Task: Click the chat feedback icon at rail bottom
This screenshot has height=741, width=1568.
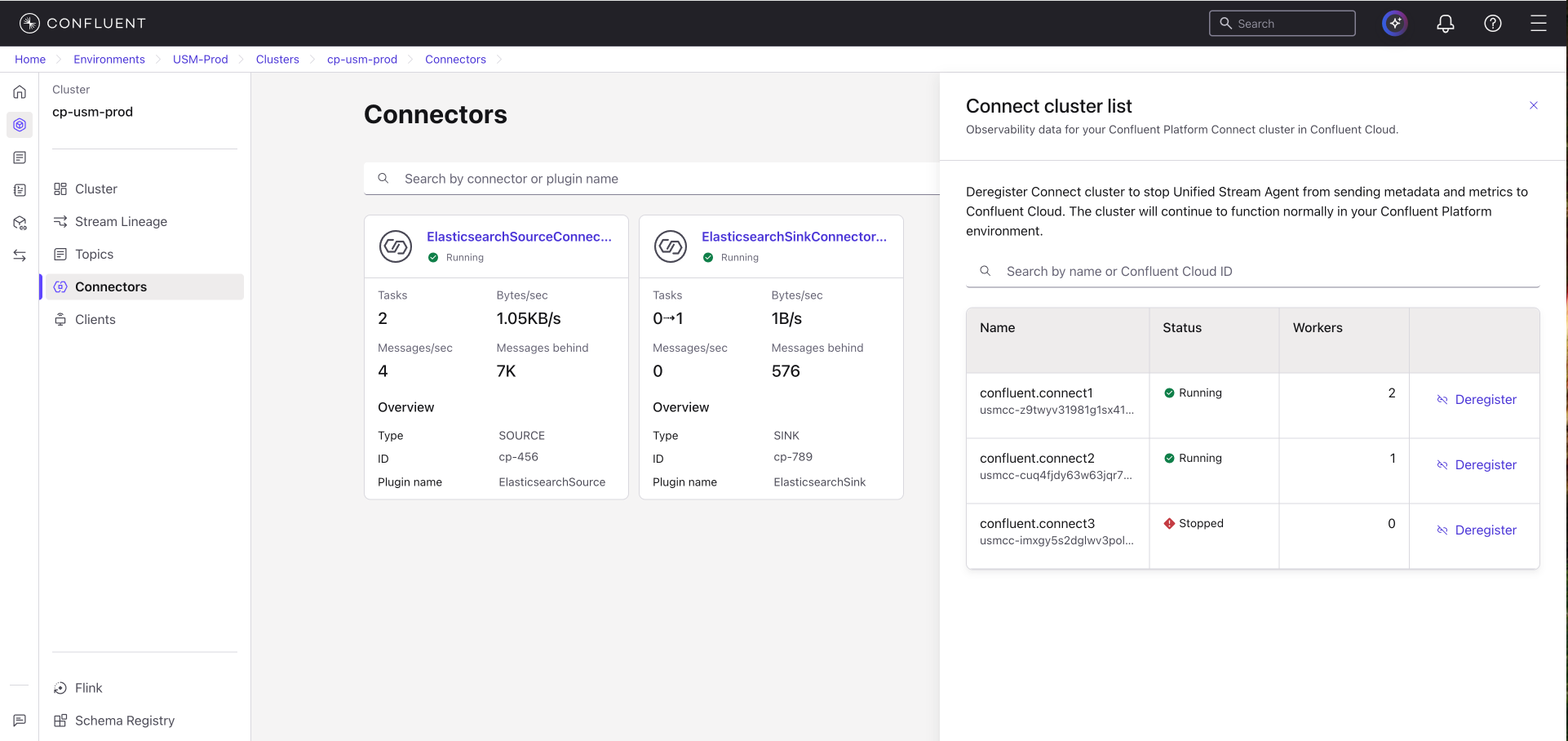Action: [20, 721]
